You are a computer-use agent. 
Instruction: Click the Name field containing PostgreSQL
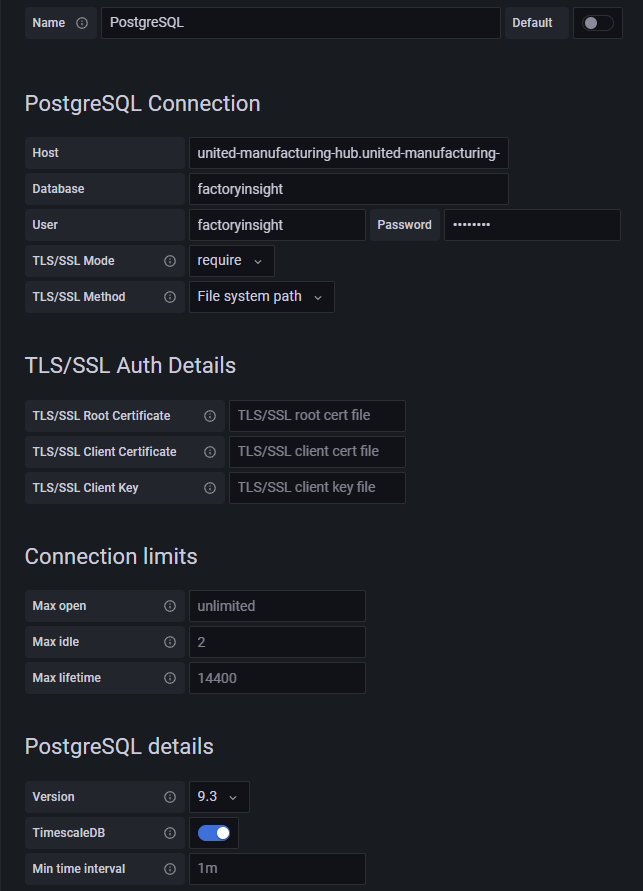(x=300, y=23)
